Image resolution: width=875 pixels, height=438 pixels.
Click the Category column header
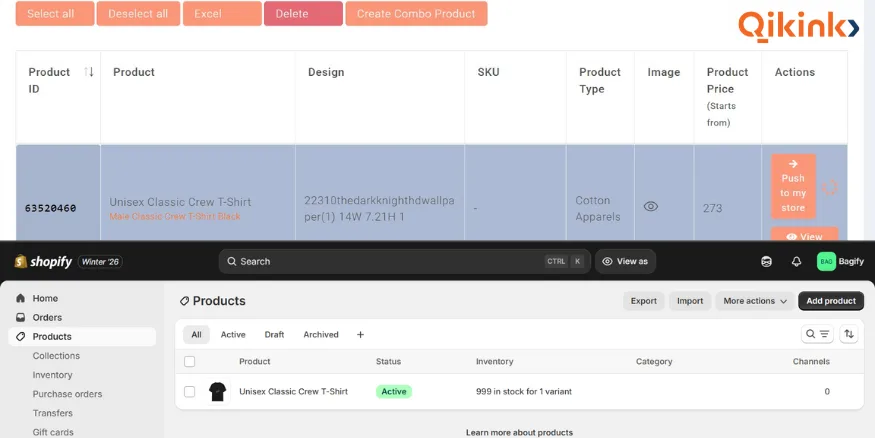pos(654,362)
